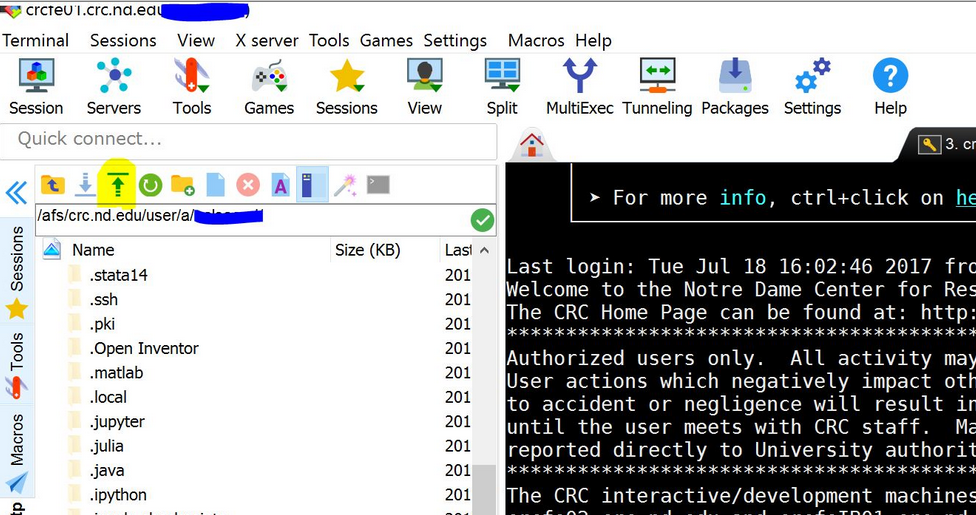
Task: Sort files by Name column header
Action: pos(93,250)
